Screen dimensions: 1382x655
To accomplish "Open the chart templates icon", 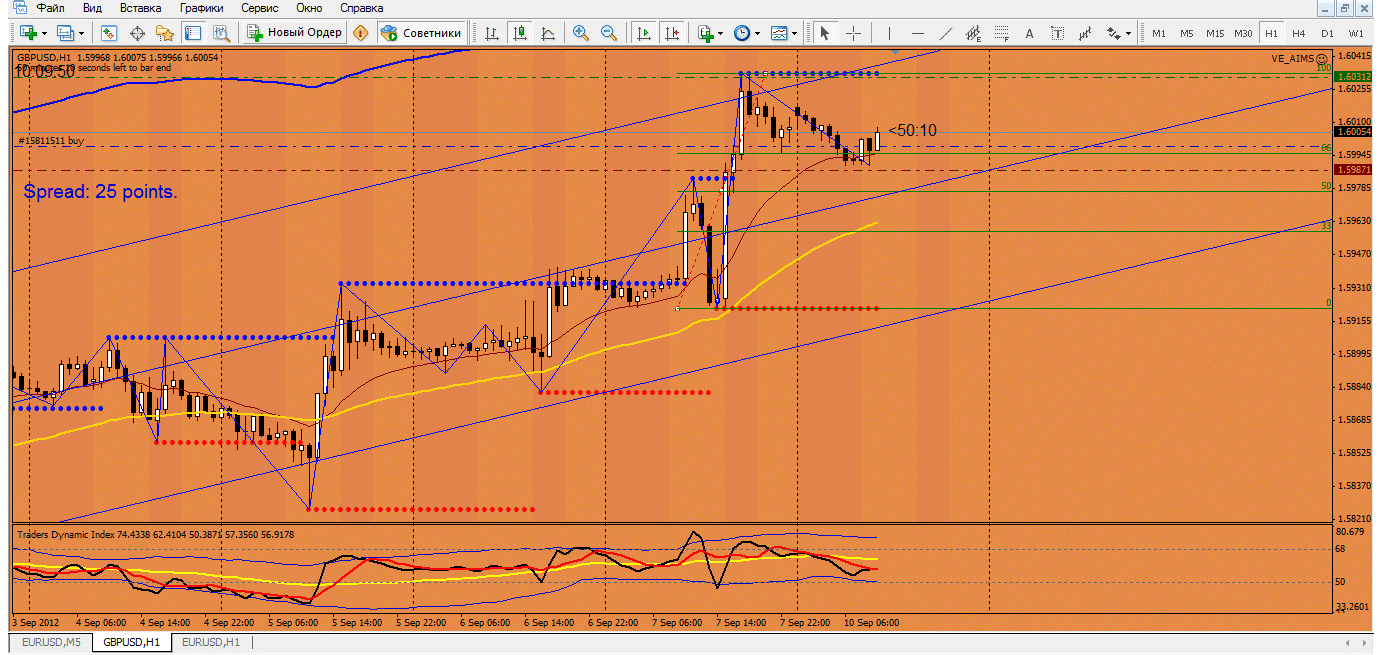I will point(779,33).
